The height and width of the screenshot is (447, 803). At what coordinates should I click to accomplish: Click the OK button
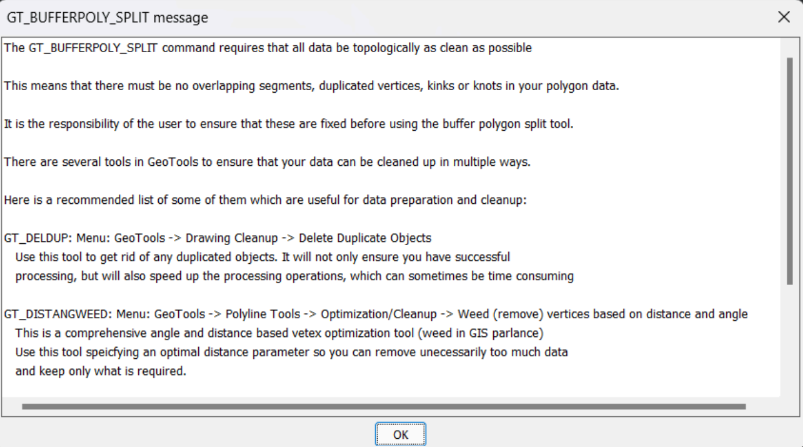tap(400, 434)
